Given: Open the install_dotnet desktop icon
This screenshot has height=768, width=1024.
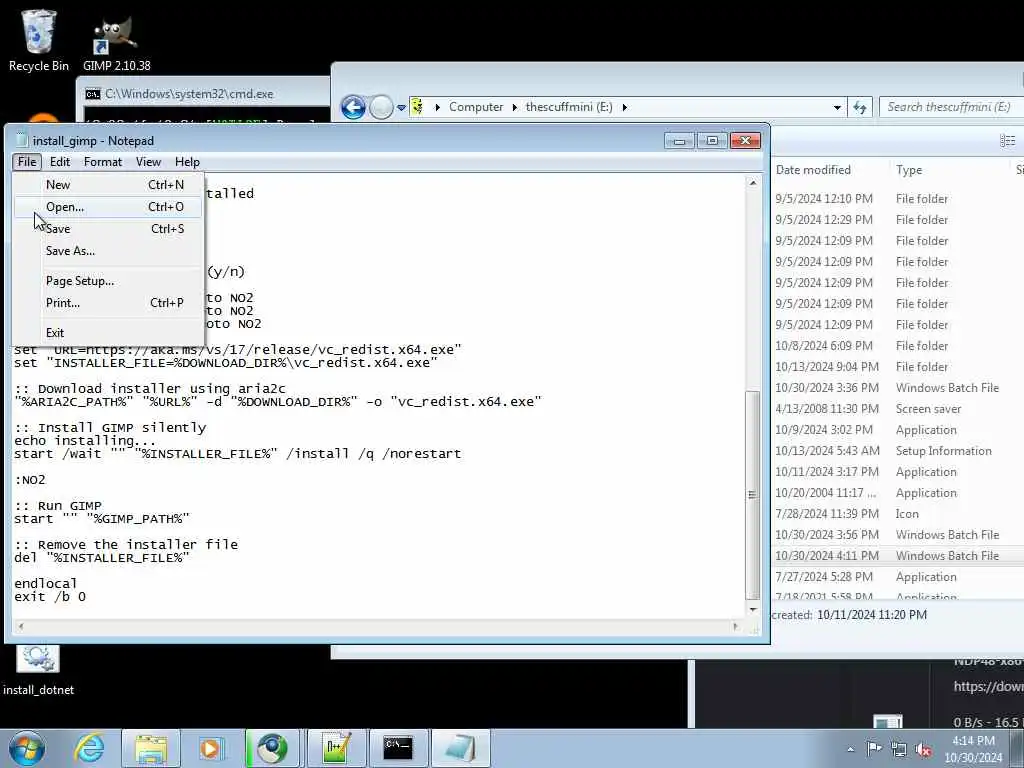Looking at the screenshot, I should 38,670.
